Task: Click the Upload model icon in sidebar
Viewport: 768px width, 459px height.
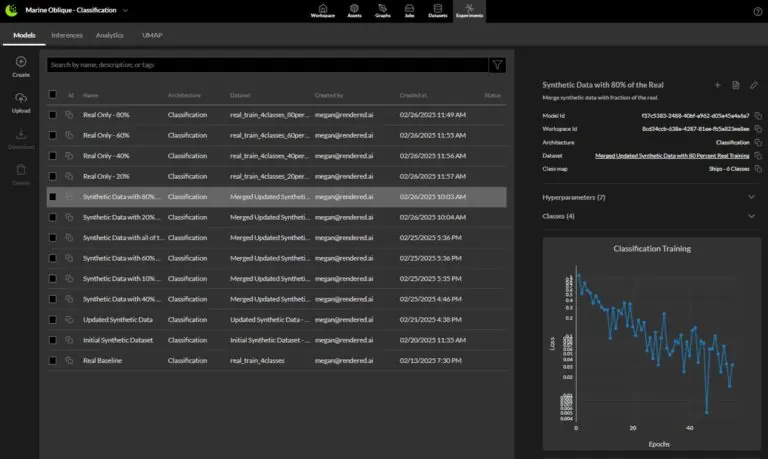Action: click(x=21, y=102)
